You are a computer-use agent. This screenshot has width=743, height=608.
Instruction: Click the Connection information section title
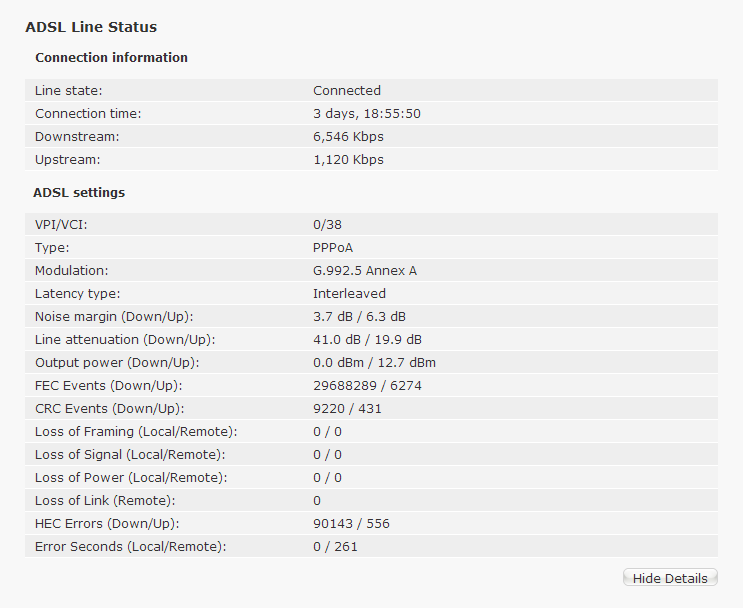(111, 57)
